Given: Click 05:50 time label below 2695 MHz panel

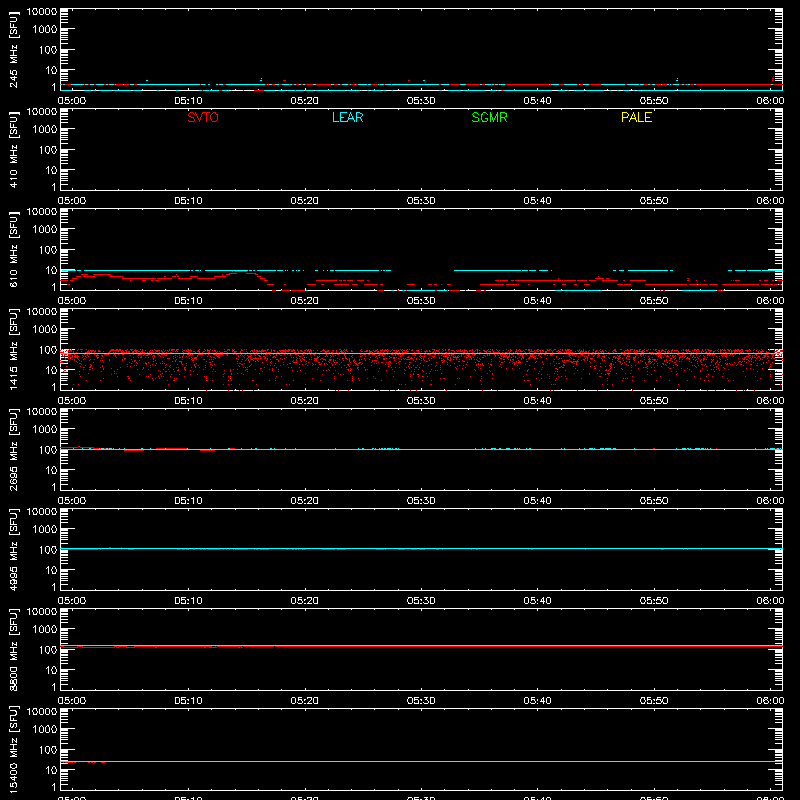Looking at the screenshot, I should (654, 501).
